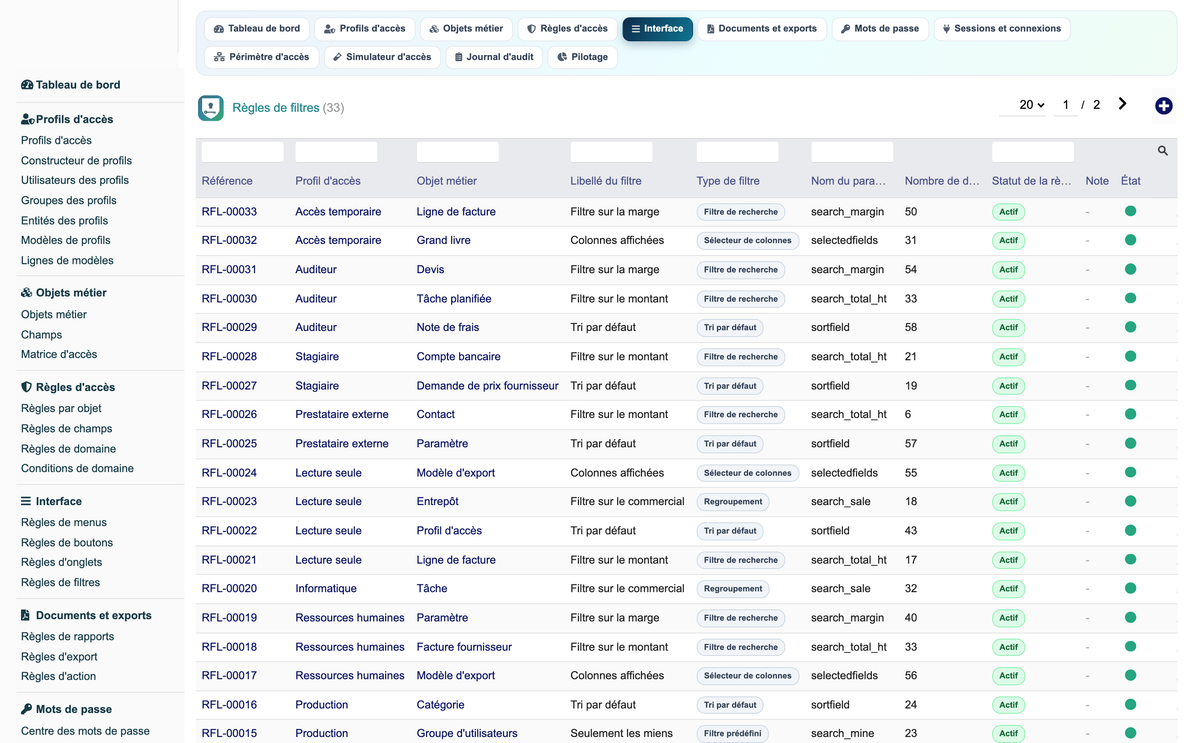The width and height of the screenshot is (1200, 743).
Task: Open the Journal d'audit tab
Action: point(494,57)
